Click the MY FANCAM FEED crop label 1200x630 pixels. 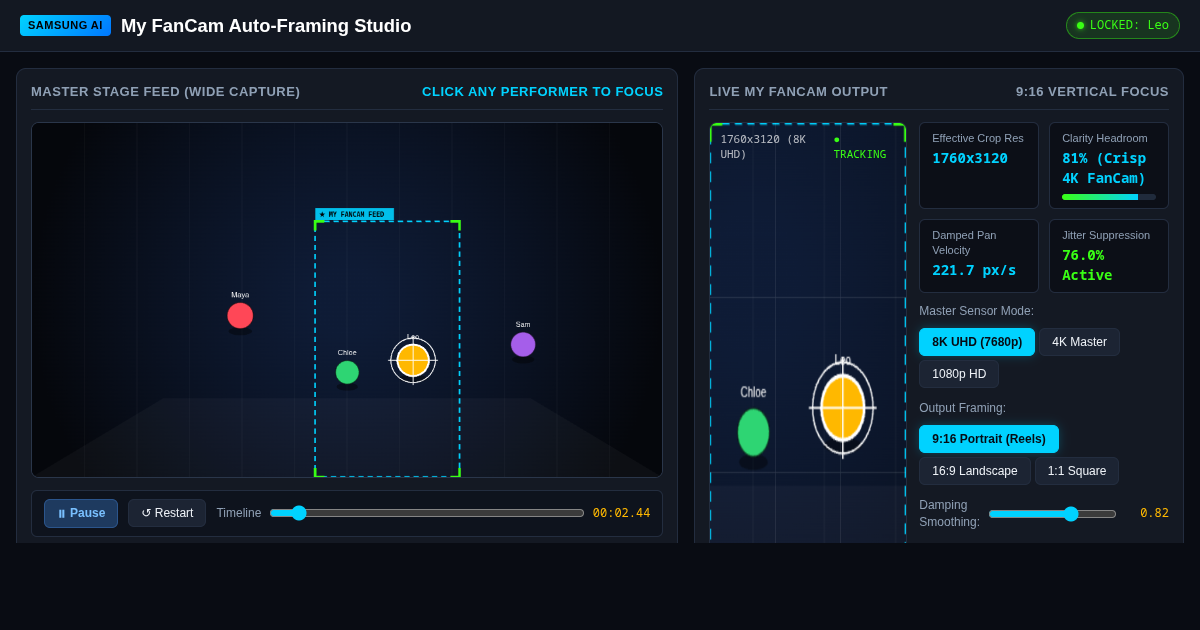(355, 214)
